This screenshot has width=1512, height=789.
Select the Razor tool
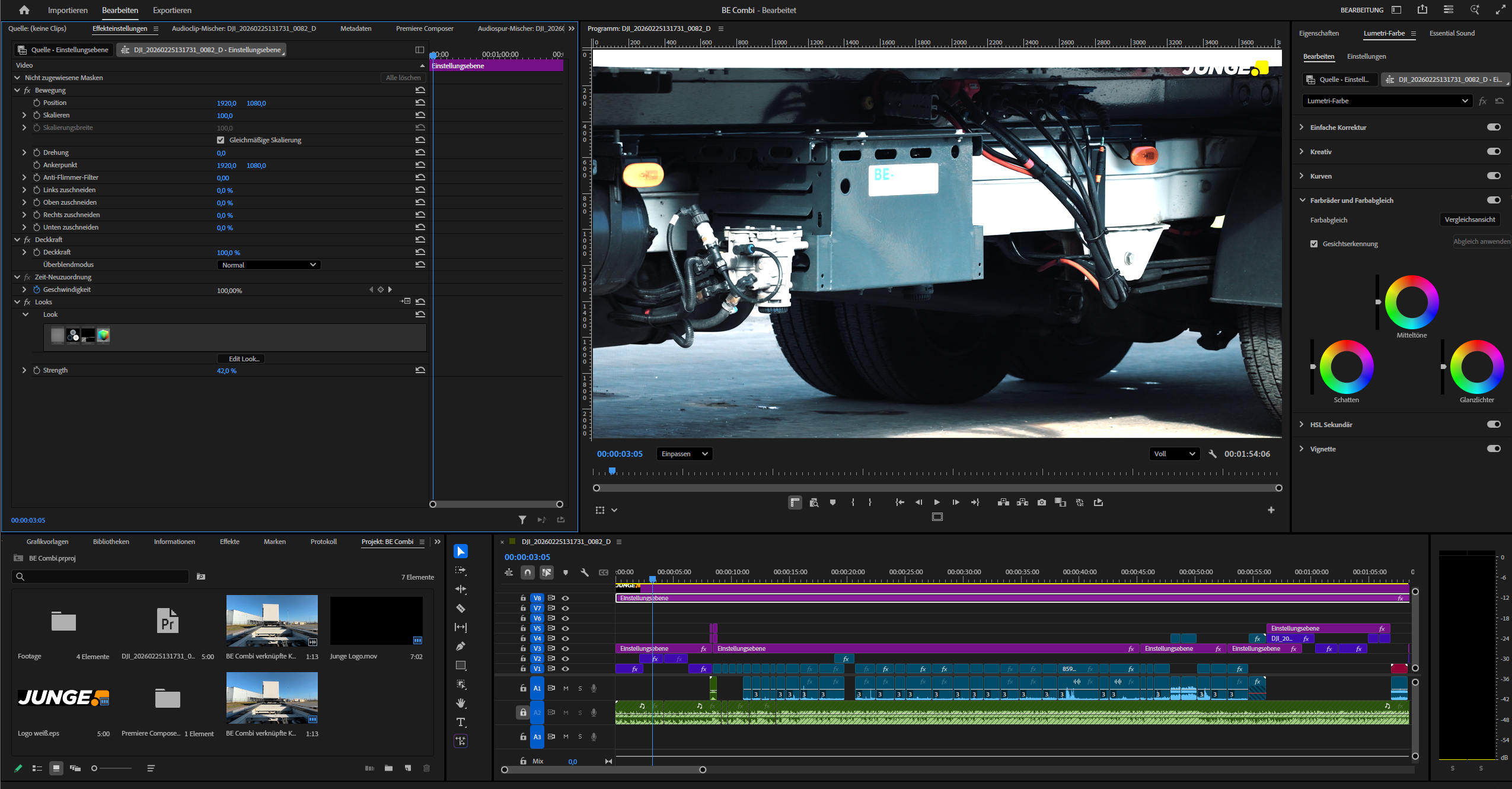point(461,608)
